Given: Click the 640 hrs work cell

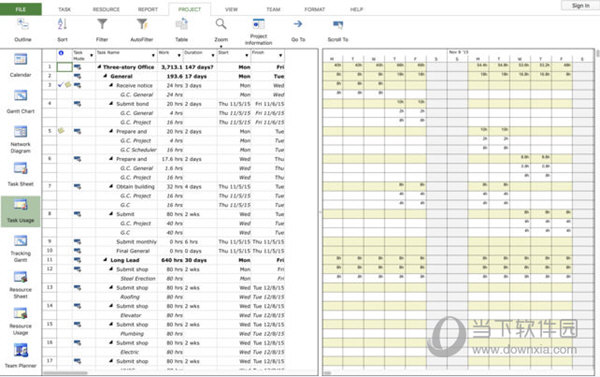Looking at the screenshot, I should (172, 260).
